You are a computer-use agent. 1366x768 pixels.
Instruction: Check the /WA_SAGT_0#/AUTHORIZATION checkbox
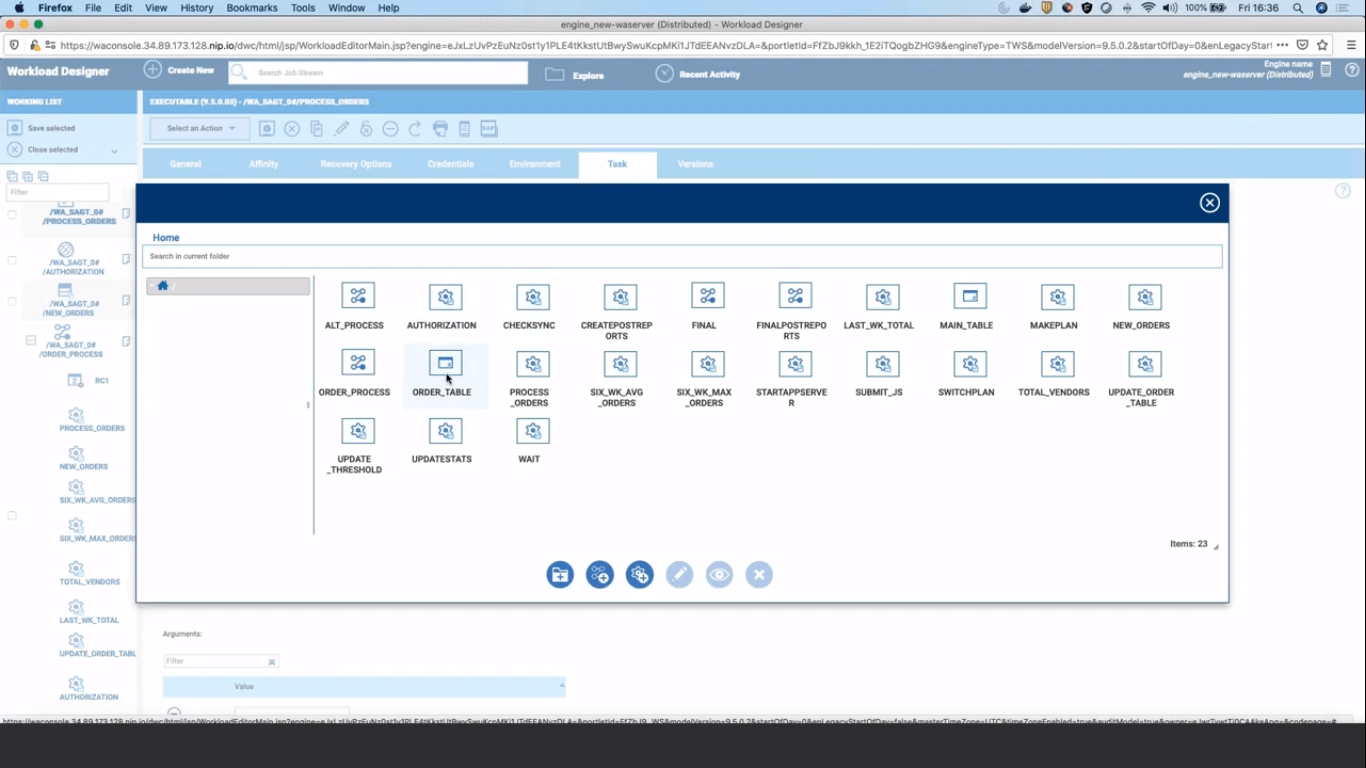[12, 260]
